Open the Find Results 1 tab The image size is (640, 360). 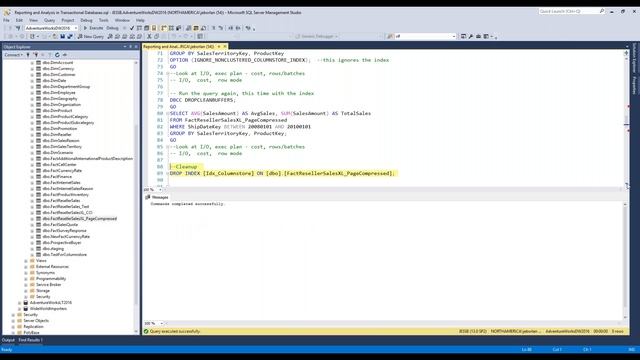30,340
